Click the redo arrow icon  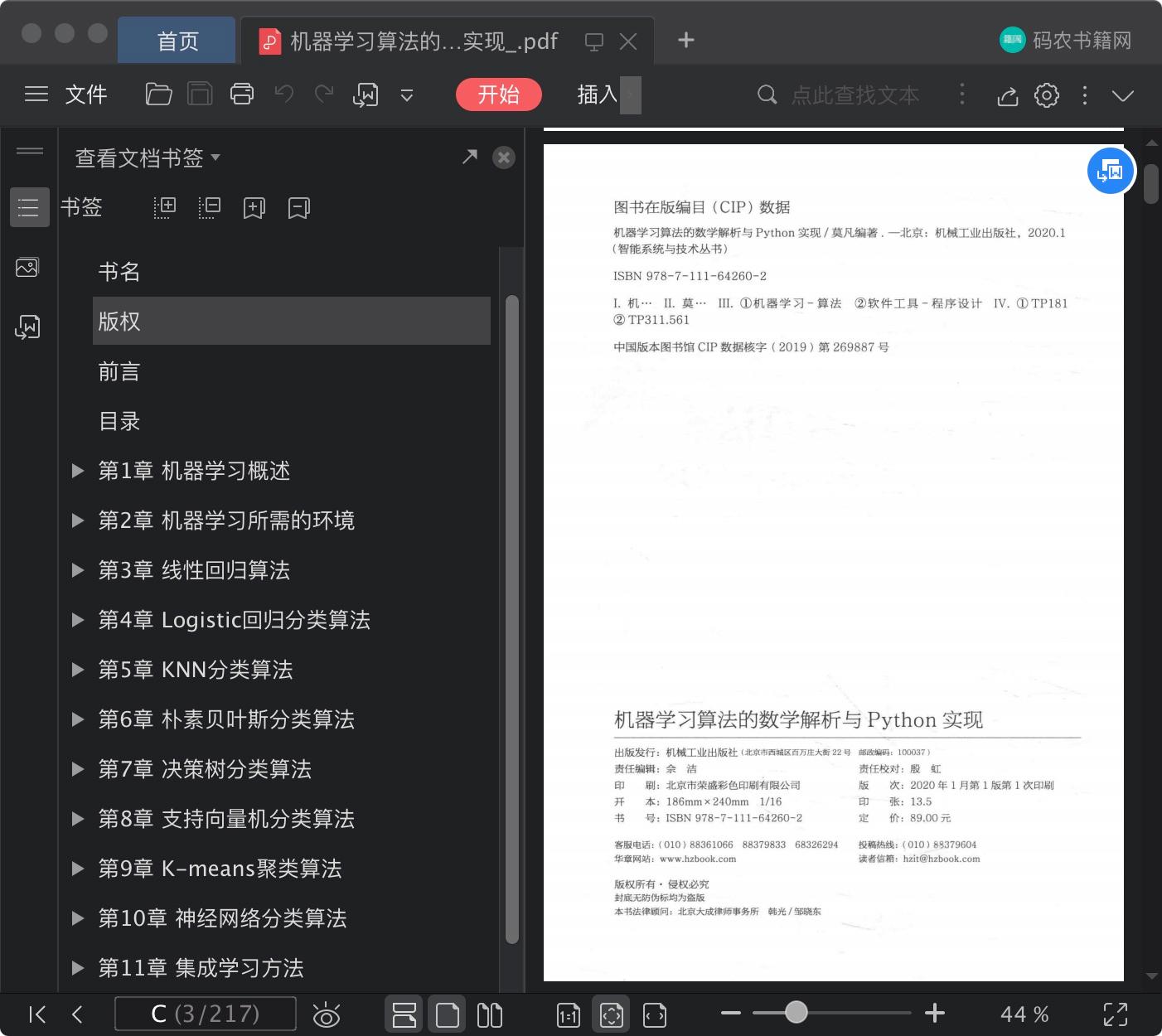click(x=324, y=94)
